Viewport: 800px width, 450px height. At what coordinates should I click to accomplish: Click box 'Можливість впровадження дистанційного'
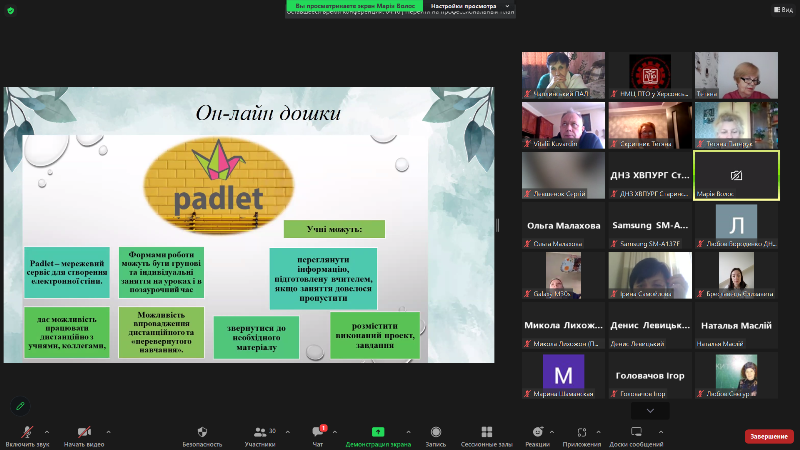161,332
